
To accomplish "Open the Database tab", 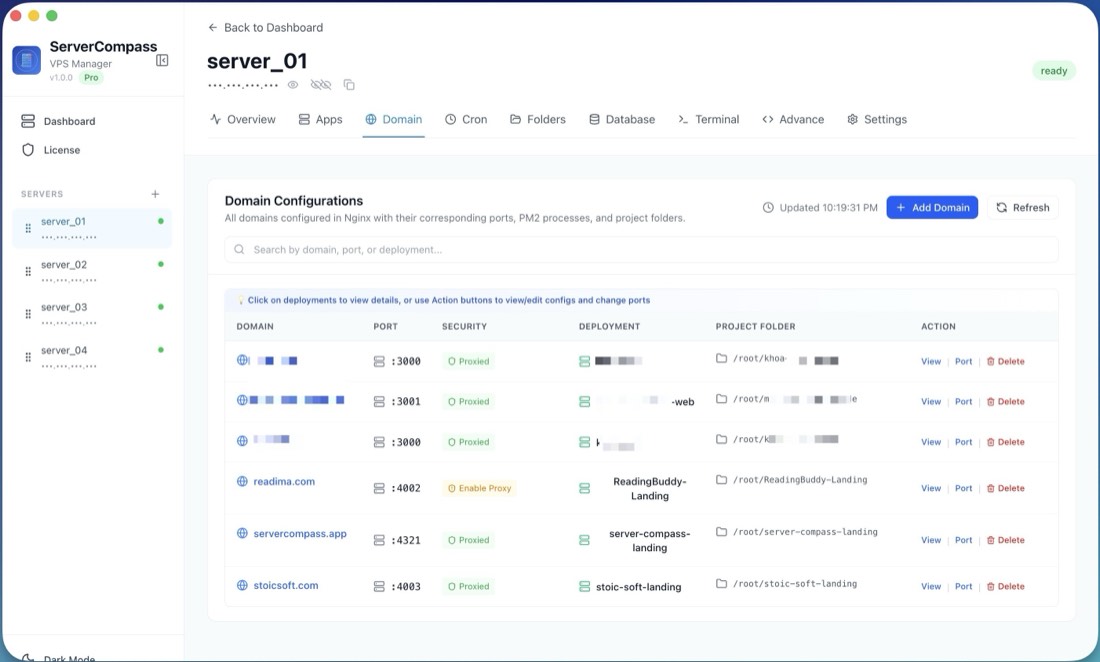I will click(622, 119).
